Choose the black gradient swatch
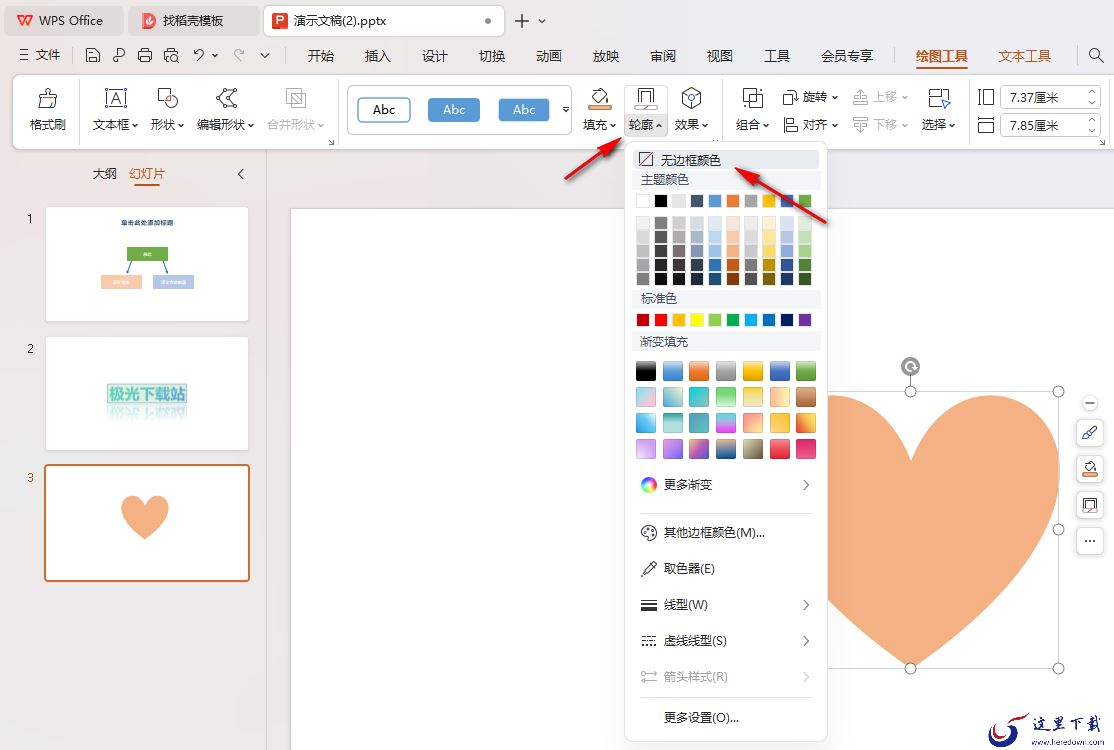The width and height of the screenshot is (1114, 750). tap(646, 371)
